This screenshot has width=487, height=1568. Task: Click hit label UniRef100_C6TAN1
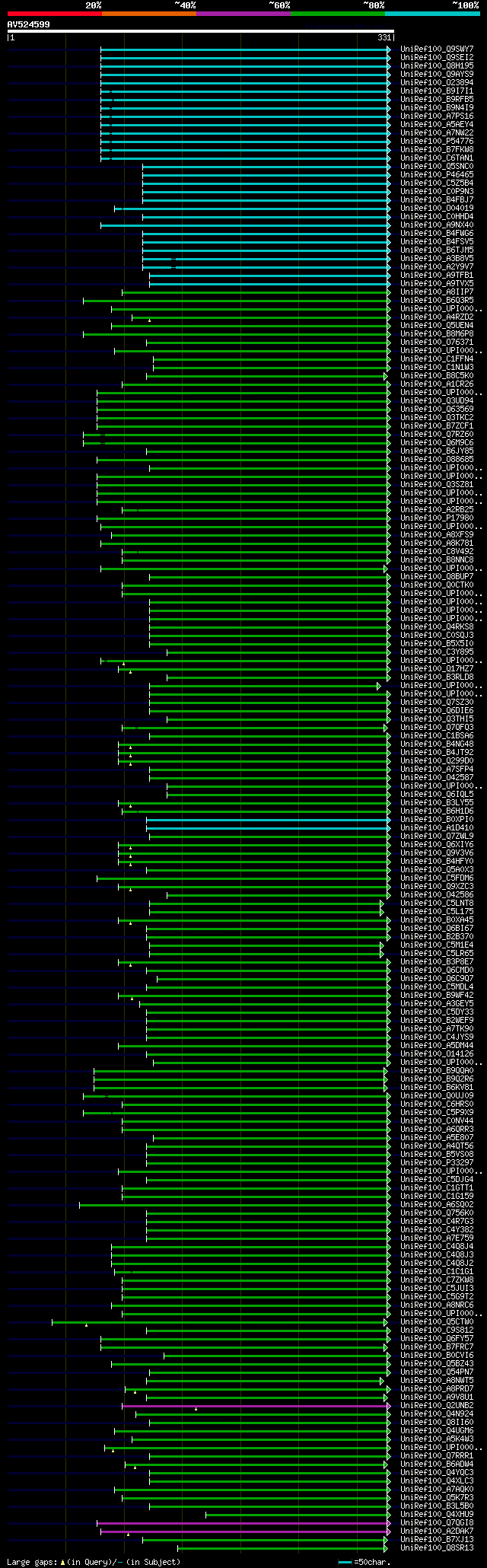(437, 158)
